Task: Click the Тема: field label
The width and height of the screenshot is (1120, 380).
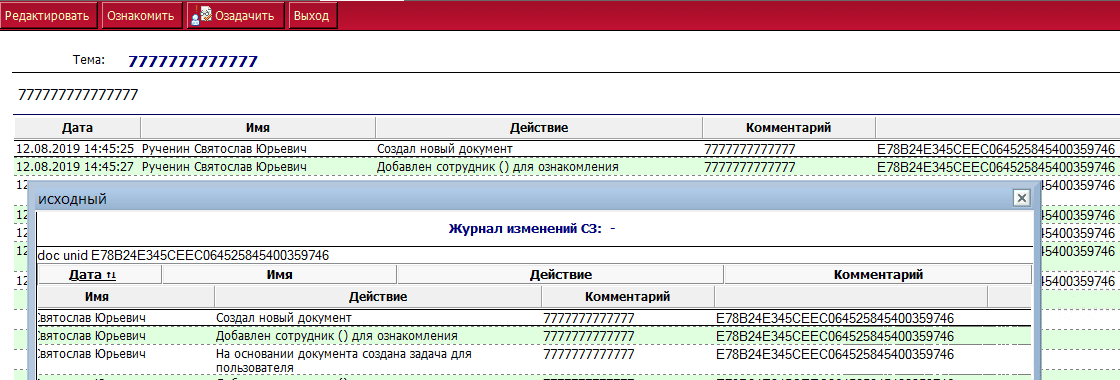Action: (89, 60)
